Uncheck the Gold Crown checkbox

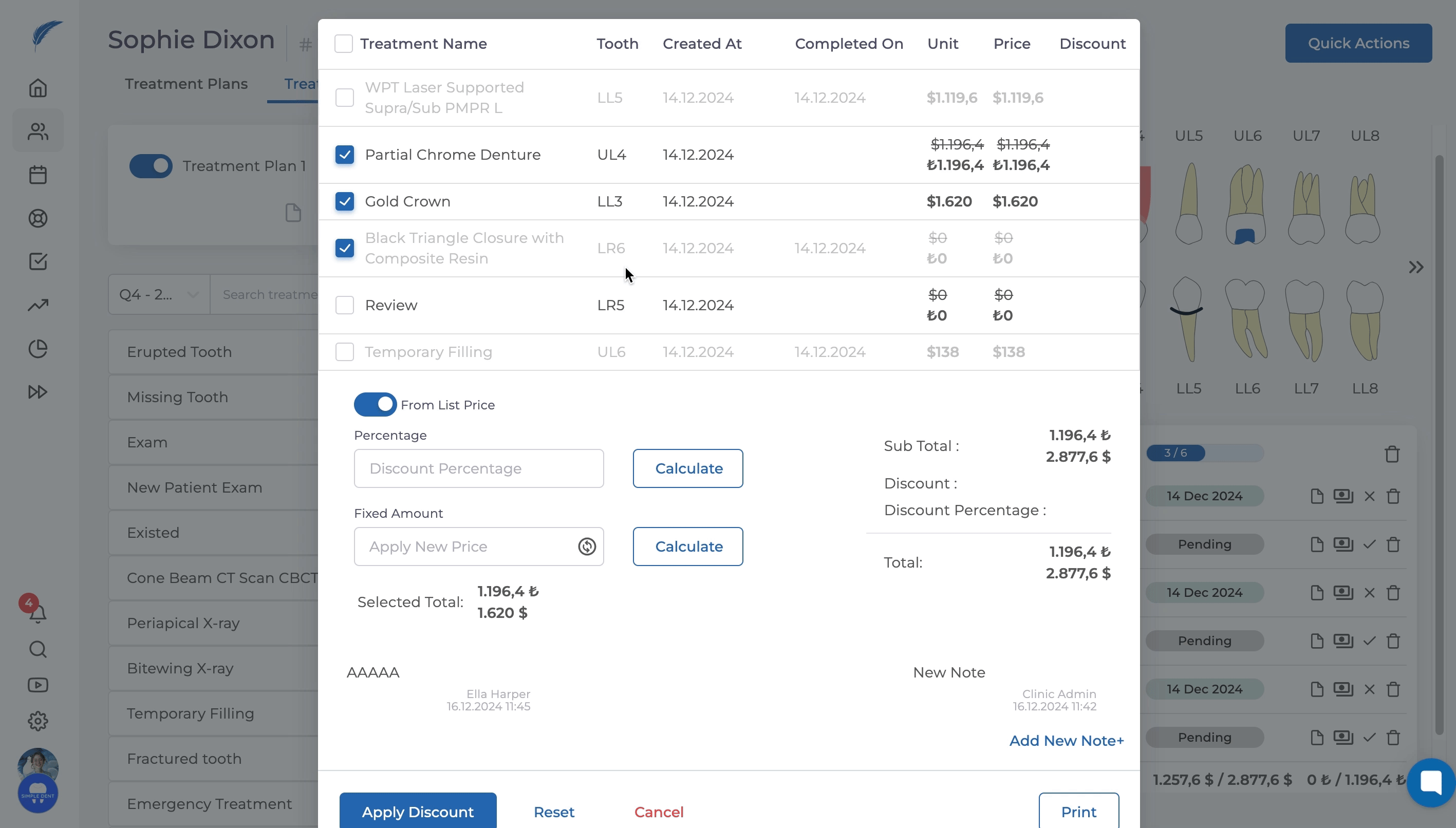[345, 201]
